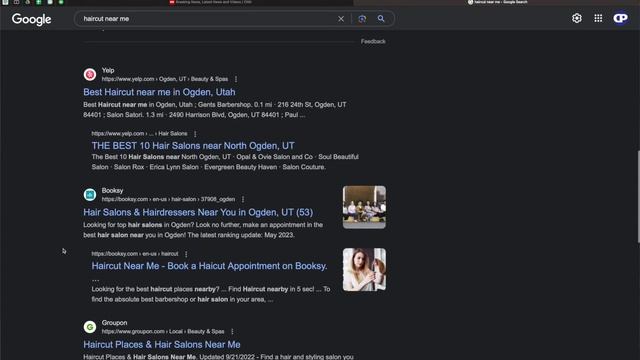
Task: Open Haircut Near Me Booksy appointment link
Action: click(209, 266)
